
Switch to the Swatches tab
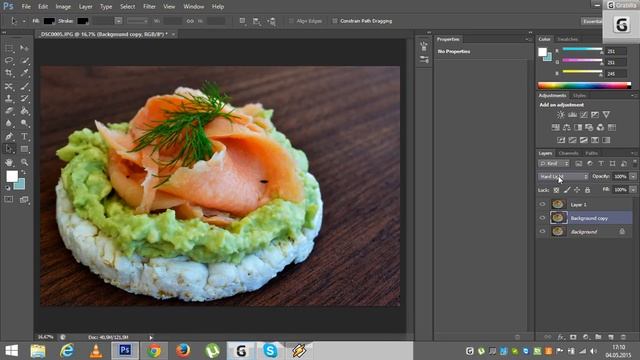568,39
